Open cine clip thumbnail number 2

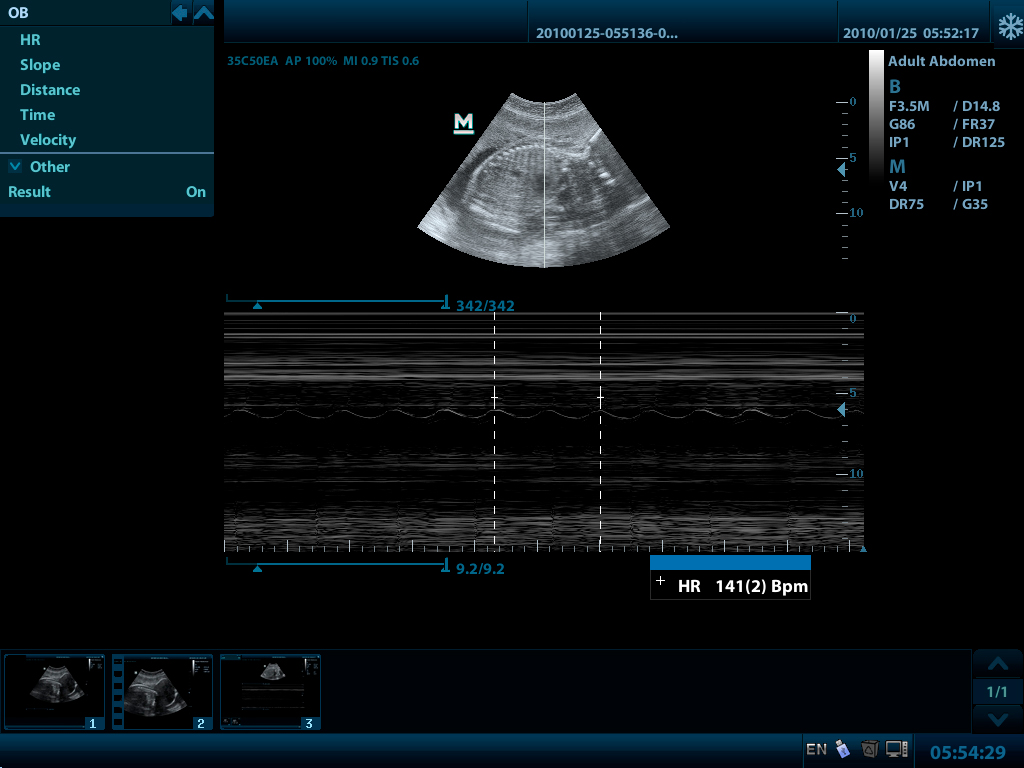click(162, 691)
